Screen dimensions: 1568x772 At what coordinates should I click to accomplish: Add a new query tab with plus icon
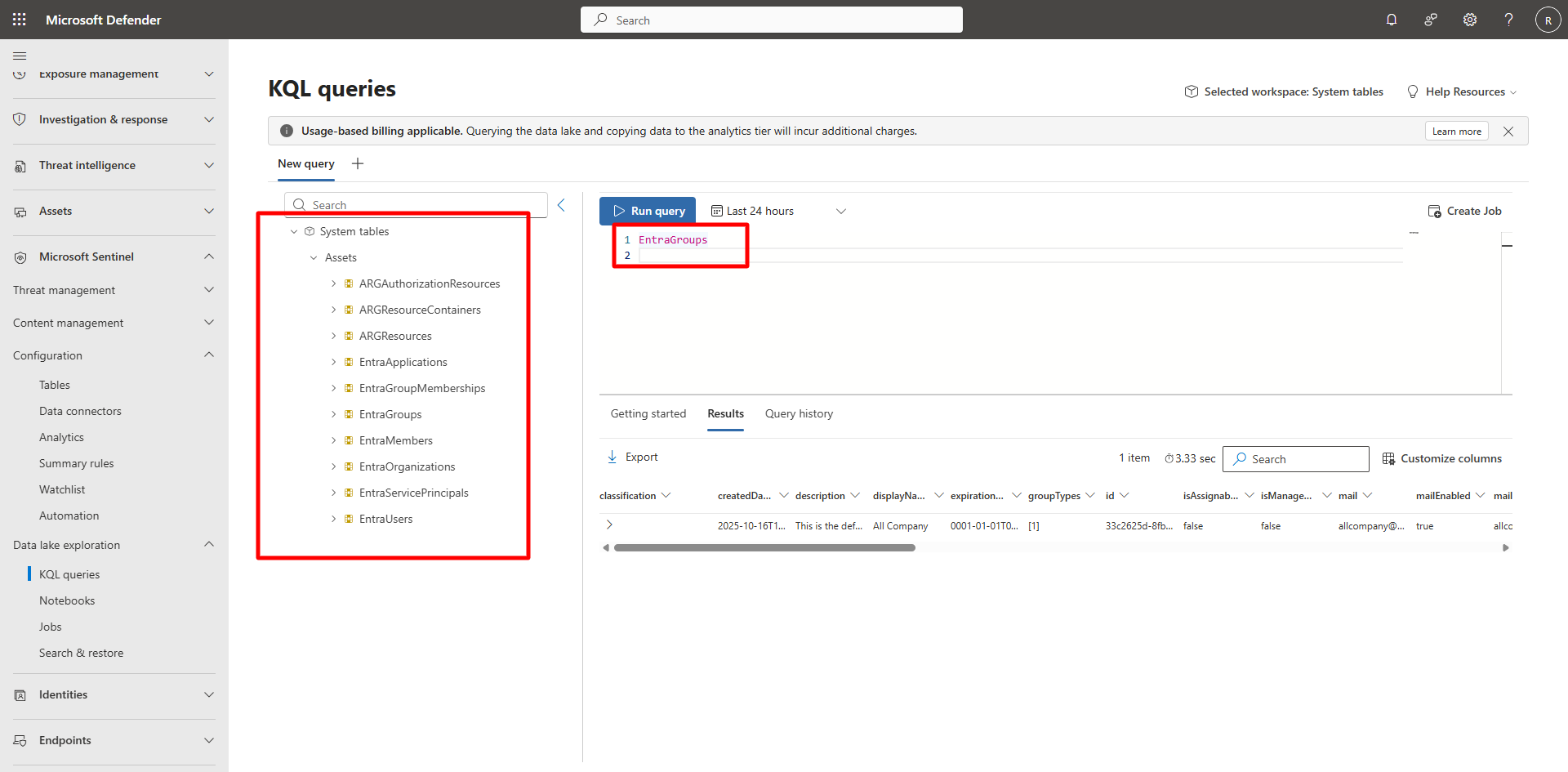click(x=358, y=163)
